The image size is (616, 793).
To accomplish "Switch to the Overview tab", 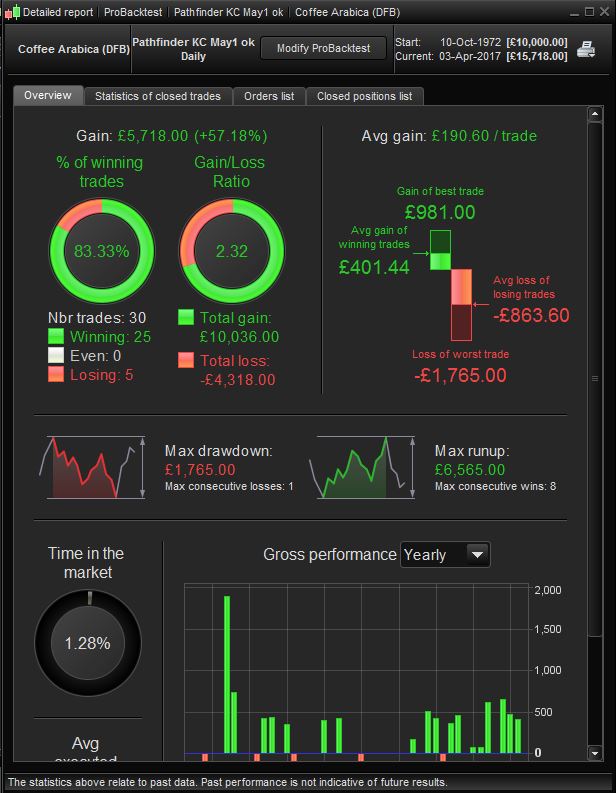I will 48,95.
